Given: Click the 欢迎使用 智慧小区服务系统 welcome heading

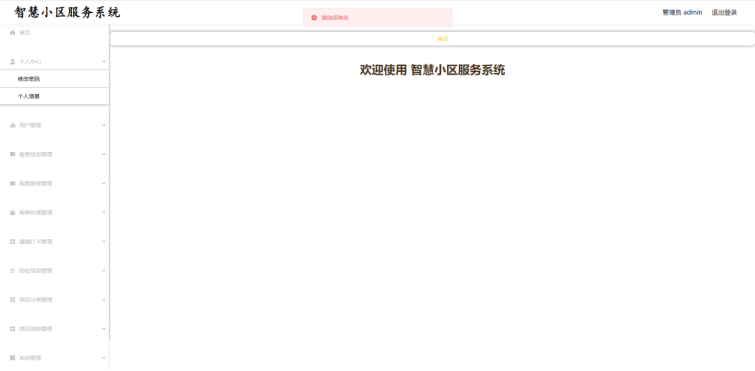Looking at the screenshot, I should pyautogui.click(x=432, y=70).
